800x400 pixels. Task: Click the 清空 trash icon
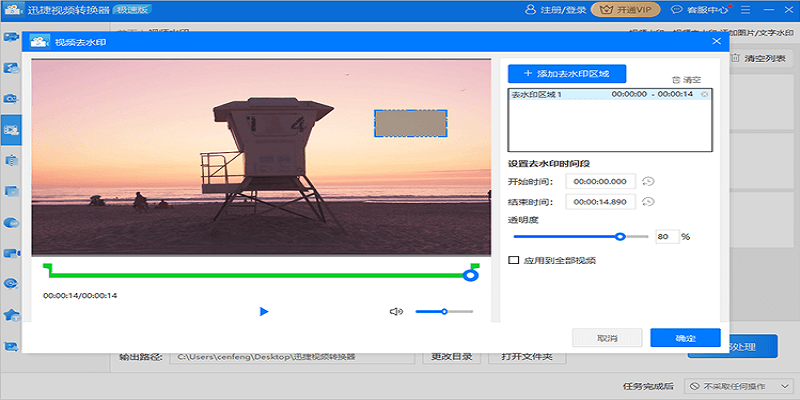coord(676,79)
